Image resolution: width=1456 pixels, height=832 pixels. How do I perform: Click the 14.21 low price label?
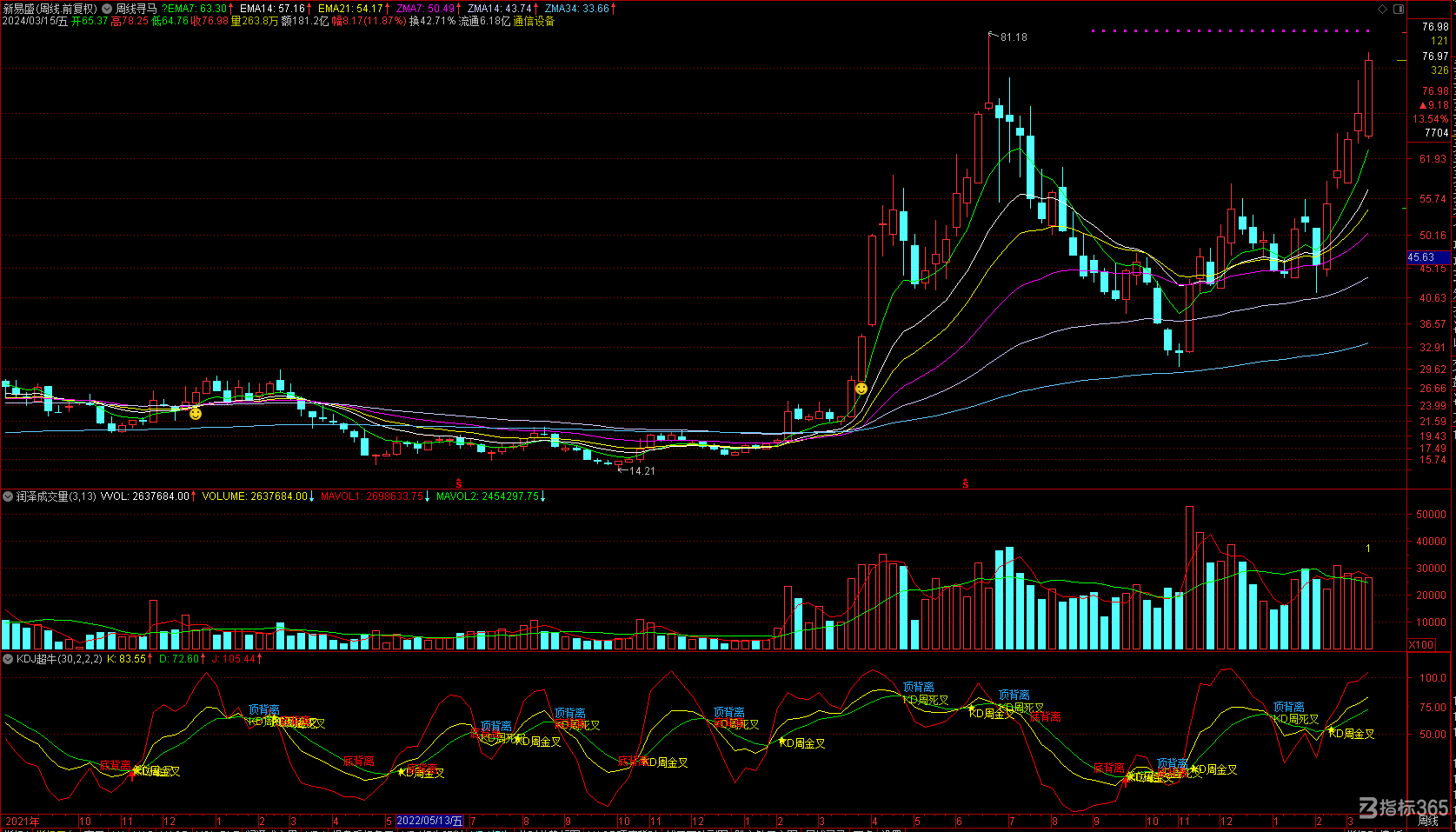[x=642, y=471]
